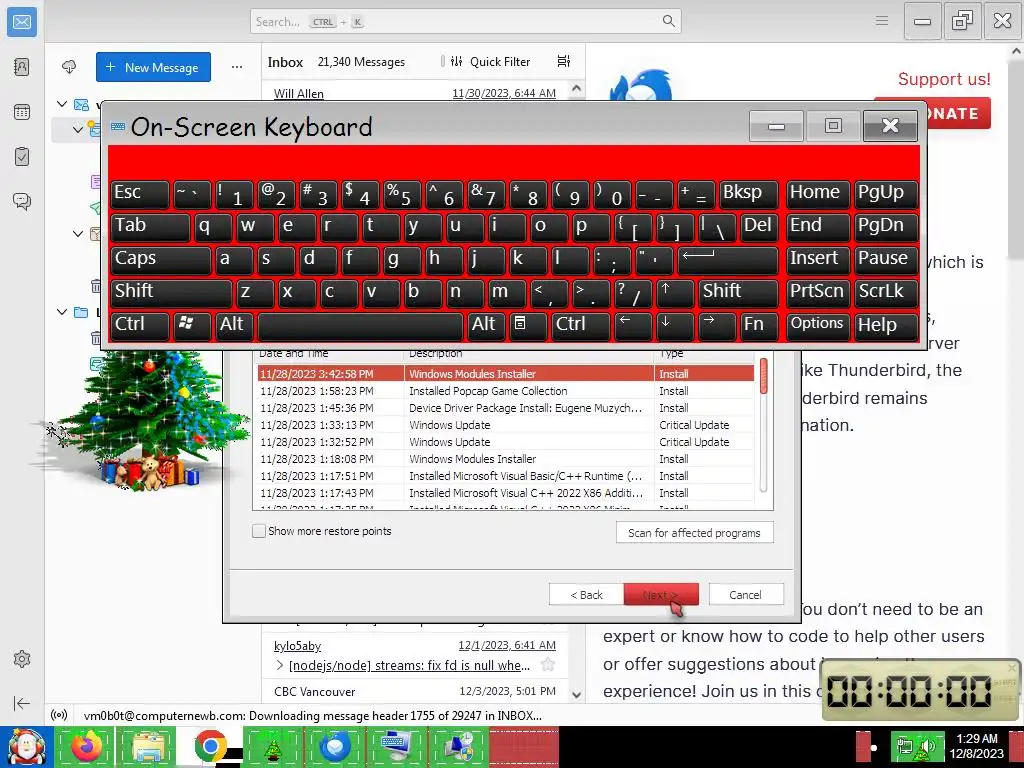Open folder pane options three-dots menu
This screenshot has height=768, width=1024.
pyautogui.click(x=236, y=67)
